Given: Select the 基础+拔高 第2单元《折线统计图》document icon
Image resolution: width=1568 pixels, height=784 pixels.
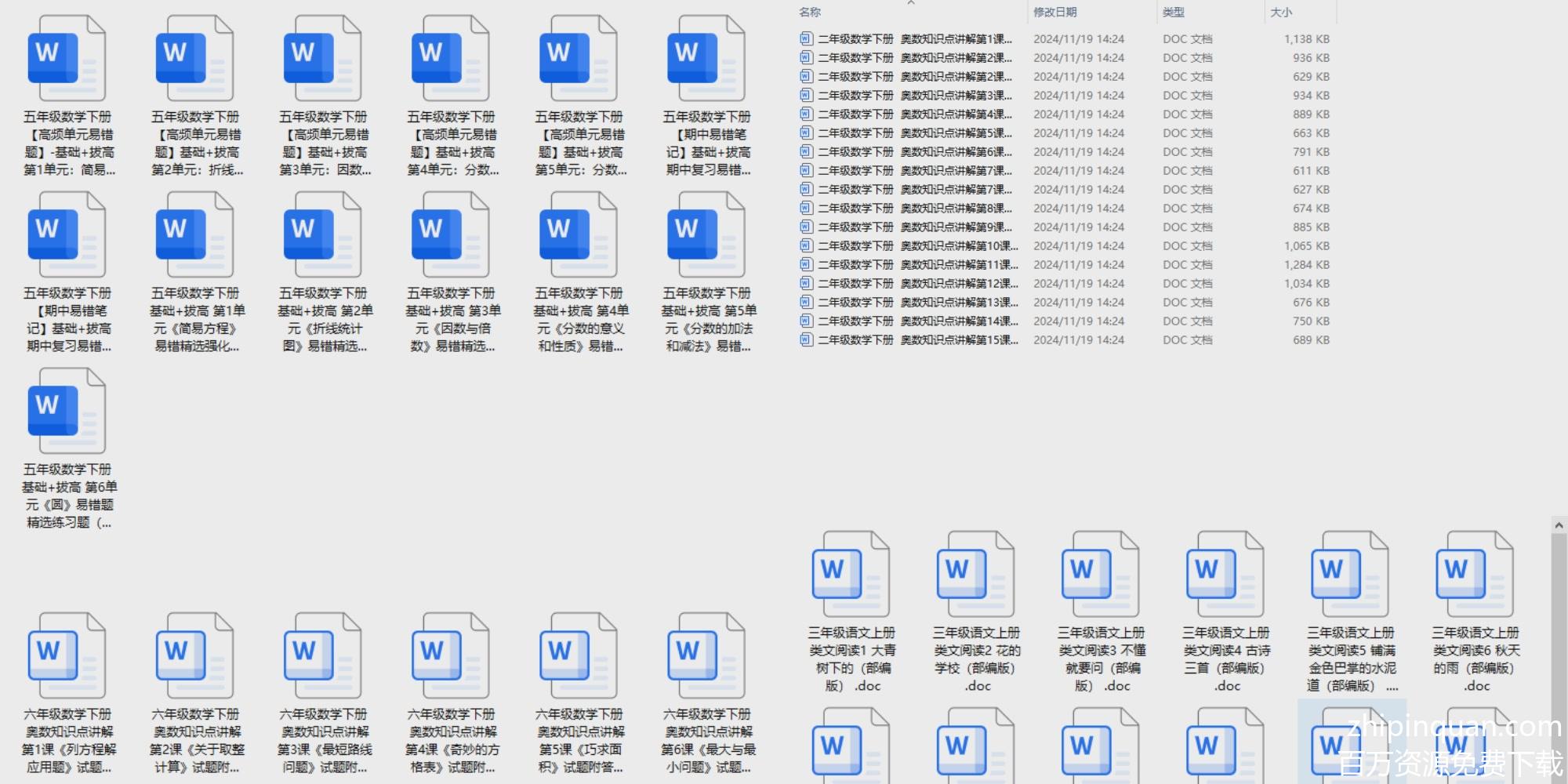Looking at the screenshot, I should tap(322, 235).
